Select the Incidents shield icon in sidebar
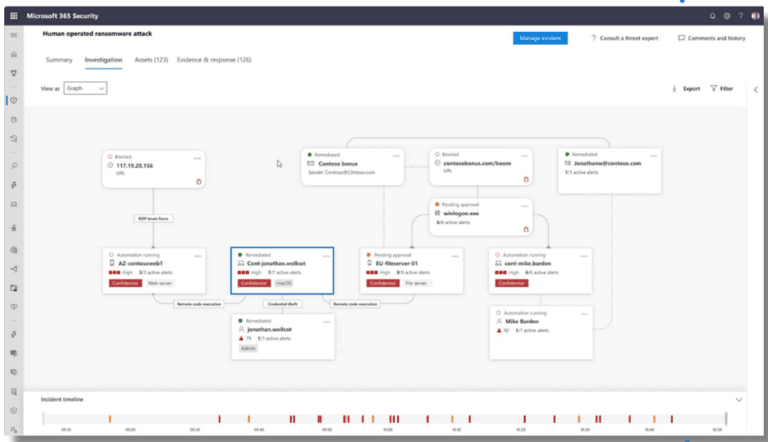This screenshot has width=768, height=442. 14,100
